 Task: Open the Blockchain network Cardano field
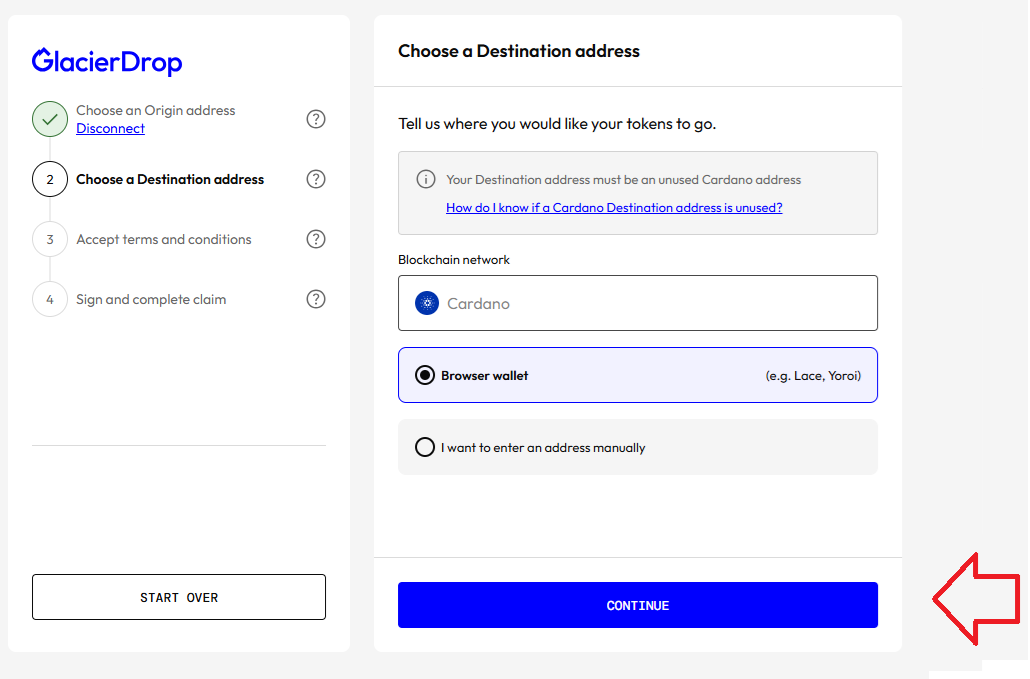(637, 303)
